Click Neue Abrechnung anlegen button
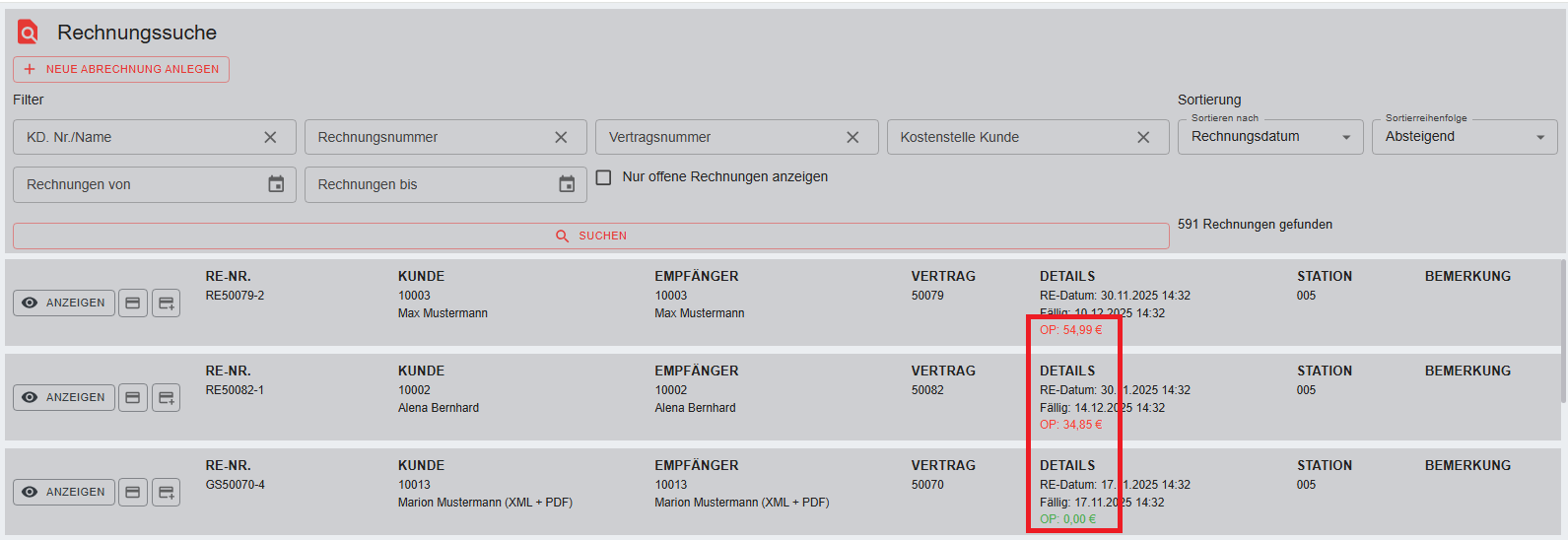 [121, 69]
